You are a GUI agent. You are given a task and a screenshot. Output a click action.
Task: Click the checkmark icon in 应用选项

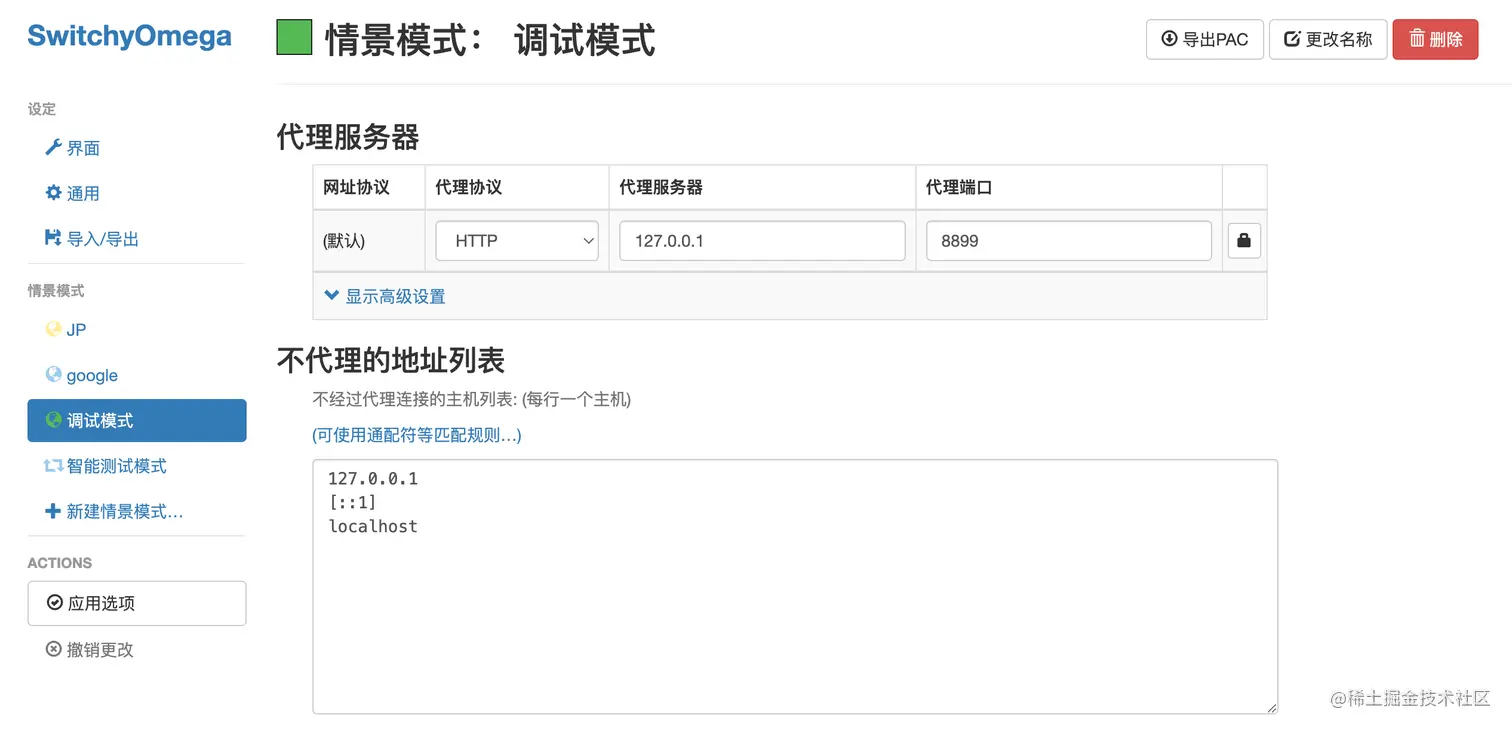coord(55,603)
